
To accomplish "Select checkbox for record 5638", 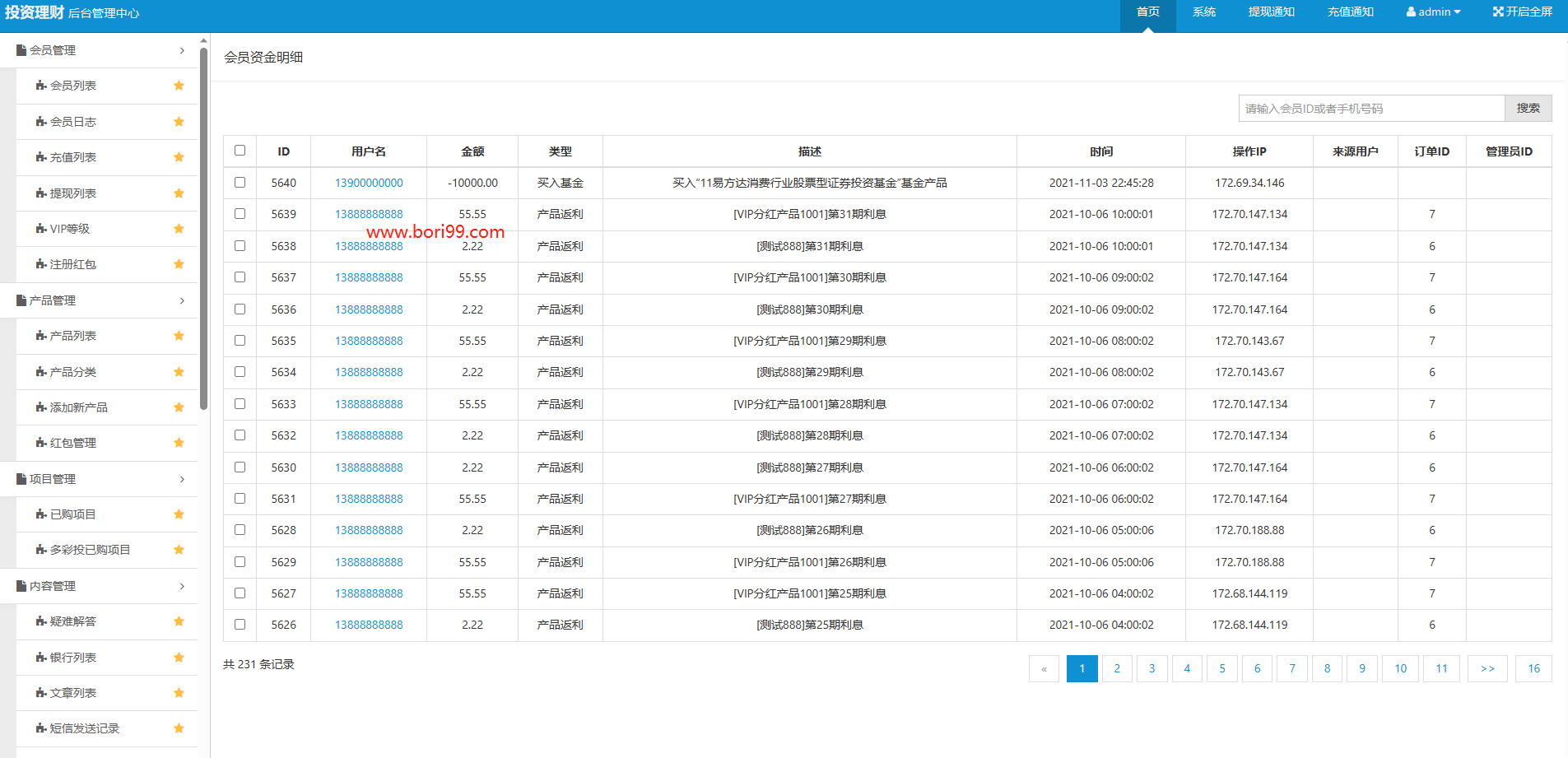I will (x=240, y=246).
